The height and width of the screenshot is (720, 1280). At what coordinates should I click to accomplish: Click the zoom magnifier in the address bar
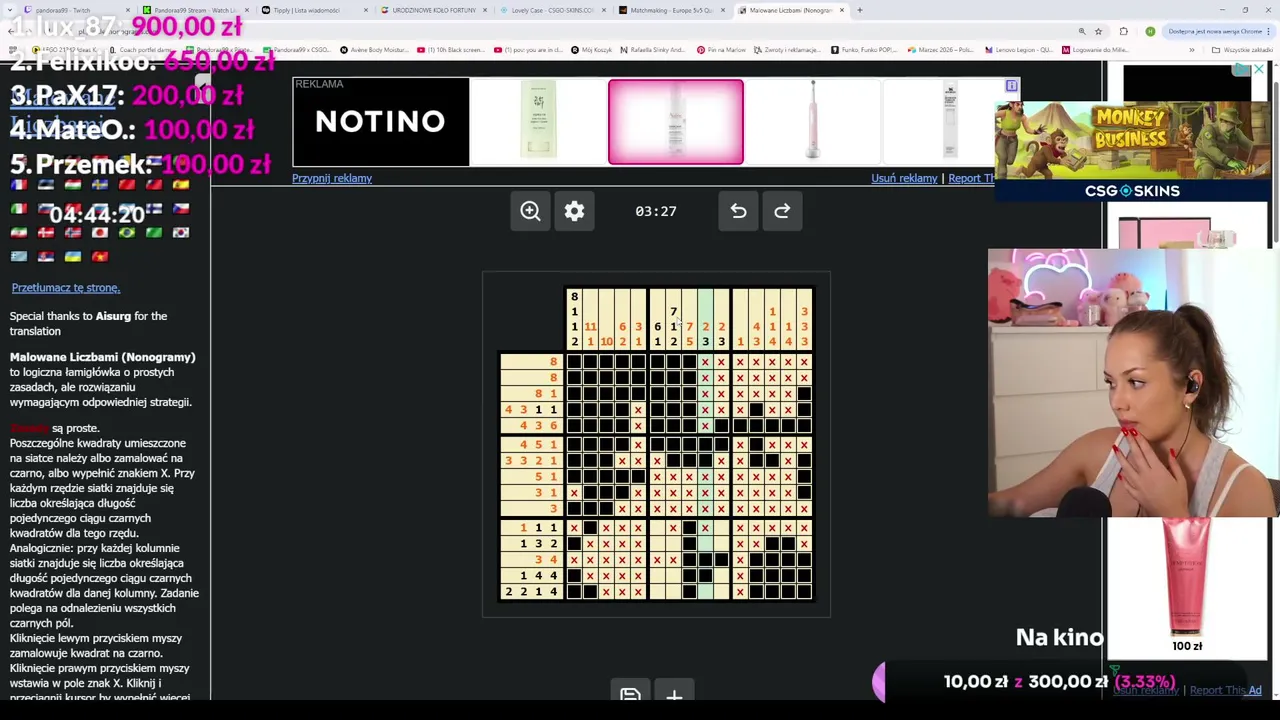(x=1082, y=31)
